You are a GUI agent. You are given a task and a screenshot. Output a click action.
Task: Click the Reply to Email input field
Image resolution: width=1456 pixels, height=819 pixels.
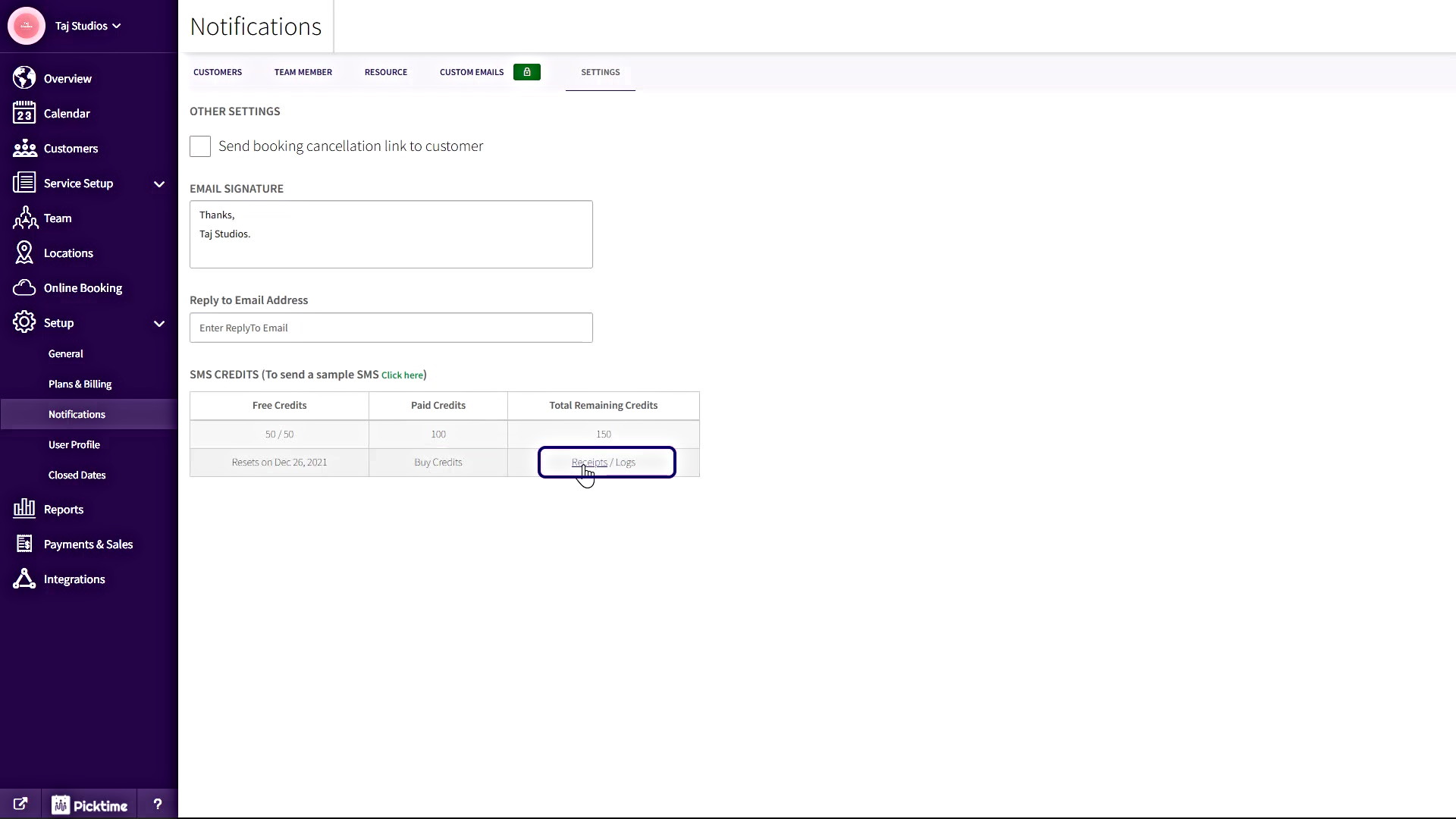[391, 328]
